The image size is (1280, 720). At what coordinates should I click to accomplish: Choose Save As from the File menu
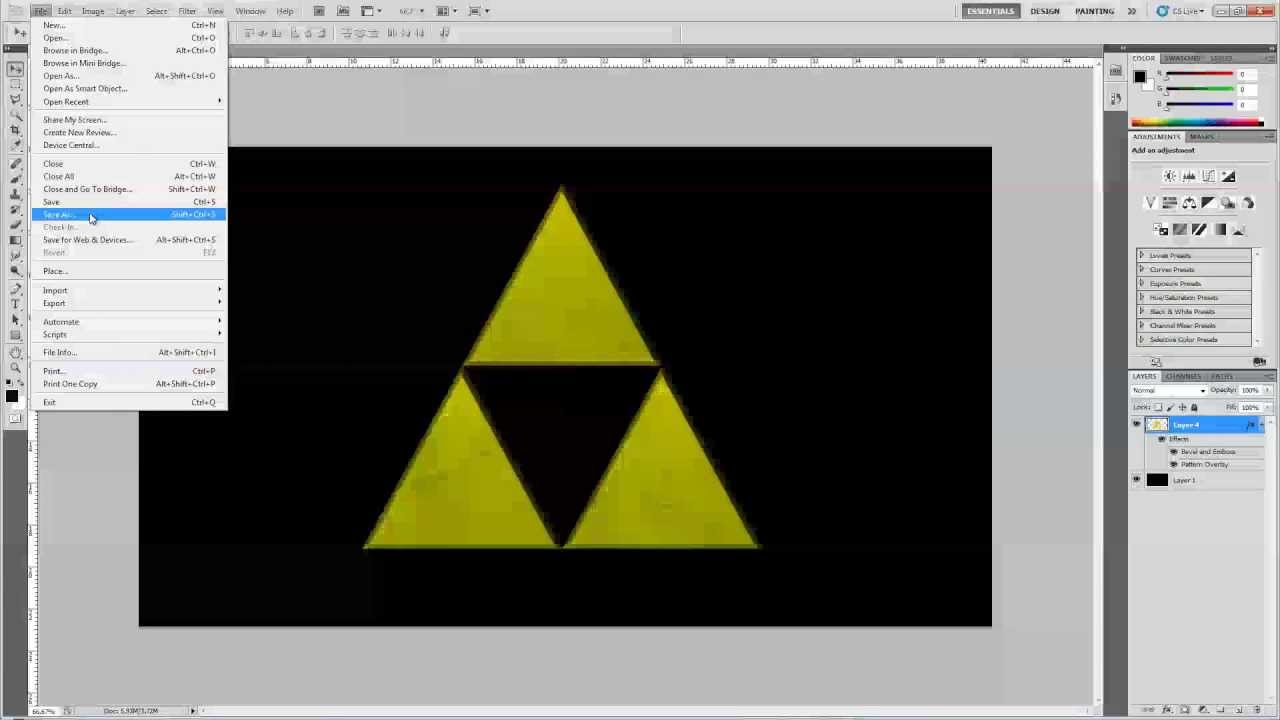point(58,215)
